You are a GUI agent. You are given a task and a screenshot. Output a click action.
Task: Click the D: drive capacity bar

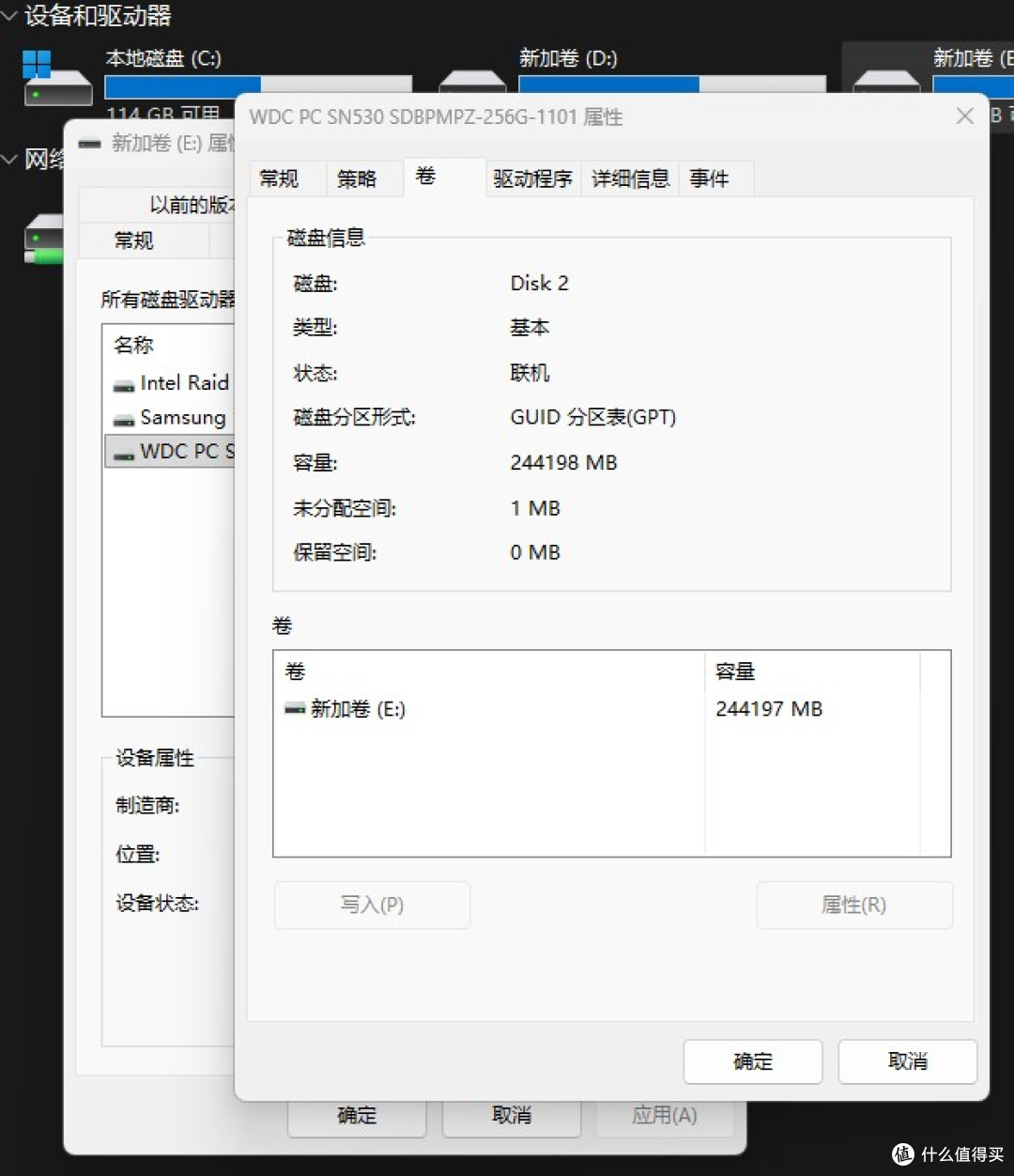(x=672, y=85)
